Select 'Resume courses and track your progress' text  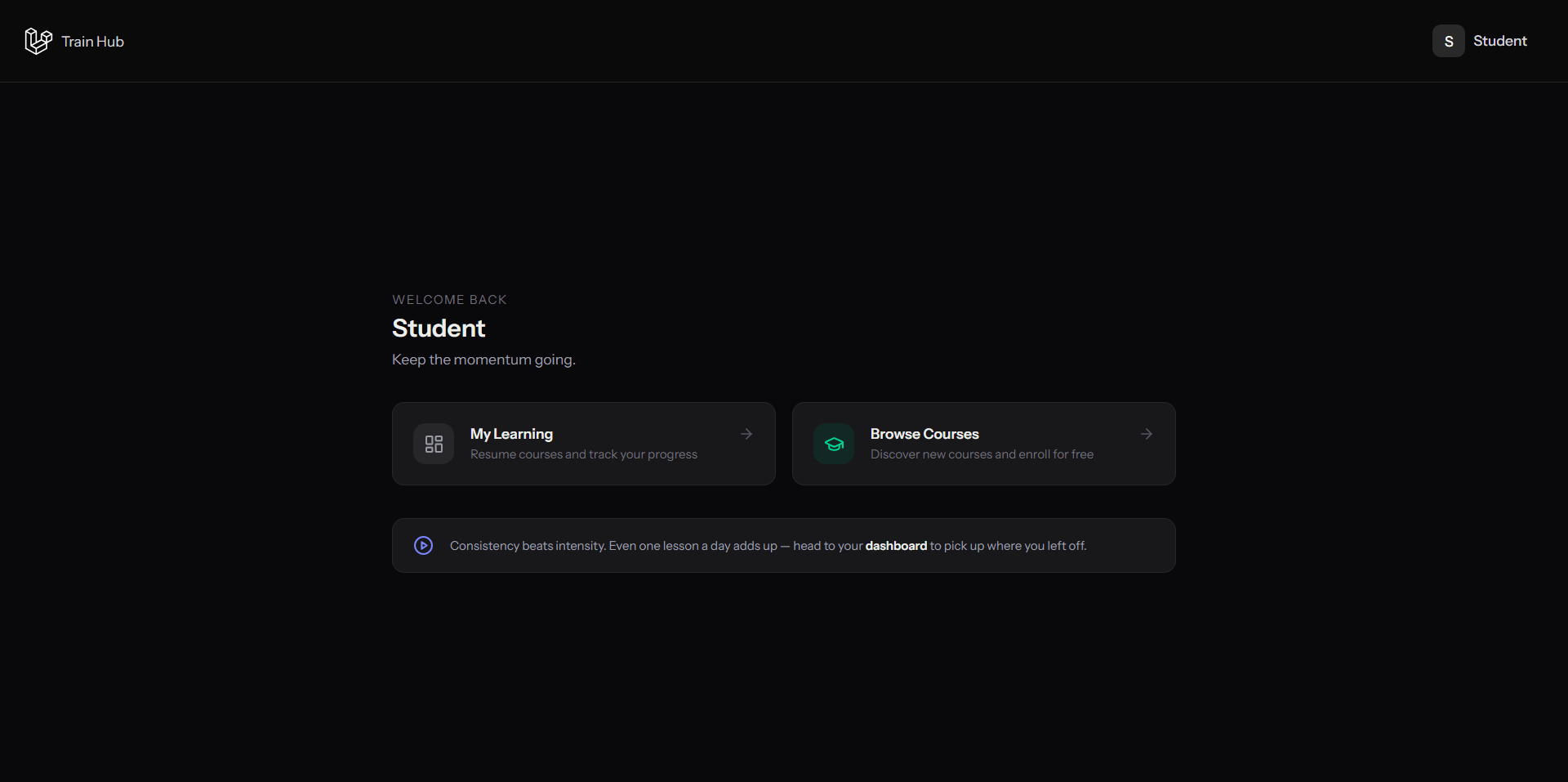coord(584,454)
